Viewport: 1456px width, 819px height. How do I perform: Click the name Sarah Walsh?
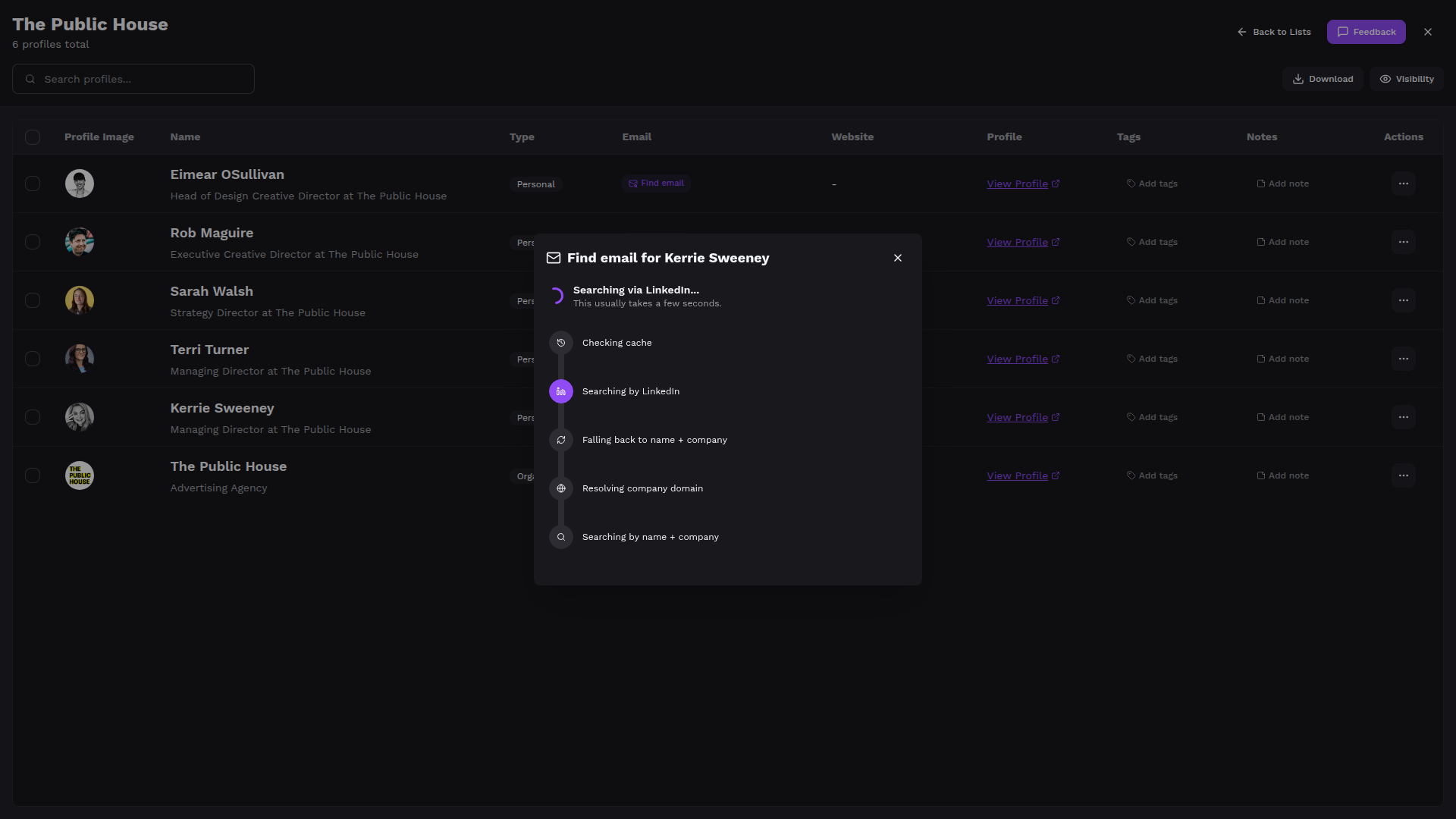[x=212, y=291]
